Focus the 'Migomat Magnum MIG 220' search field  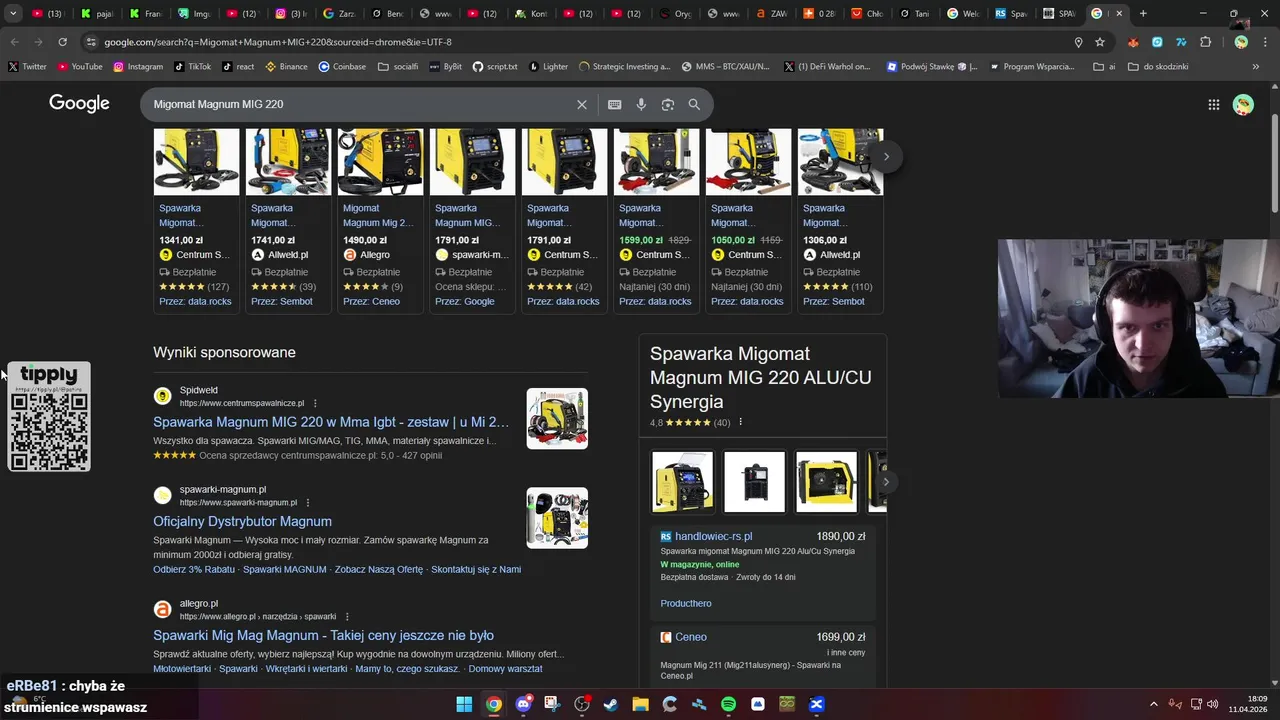[360, 104]
